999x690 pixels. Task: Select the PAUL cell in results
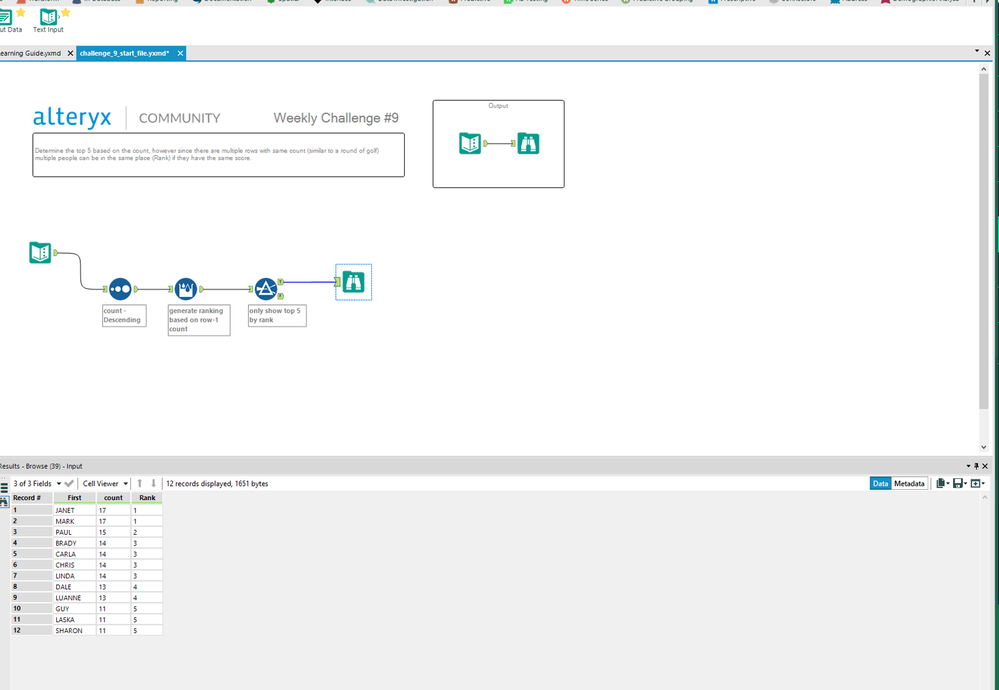point(75,532)
